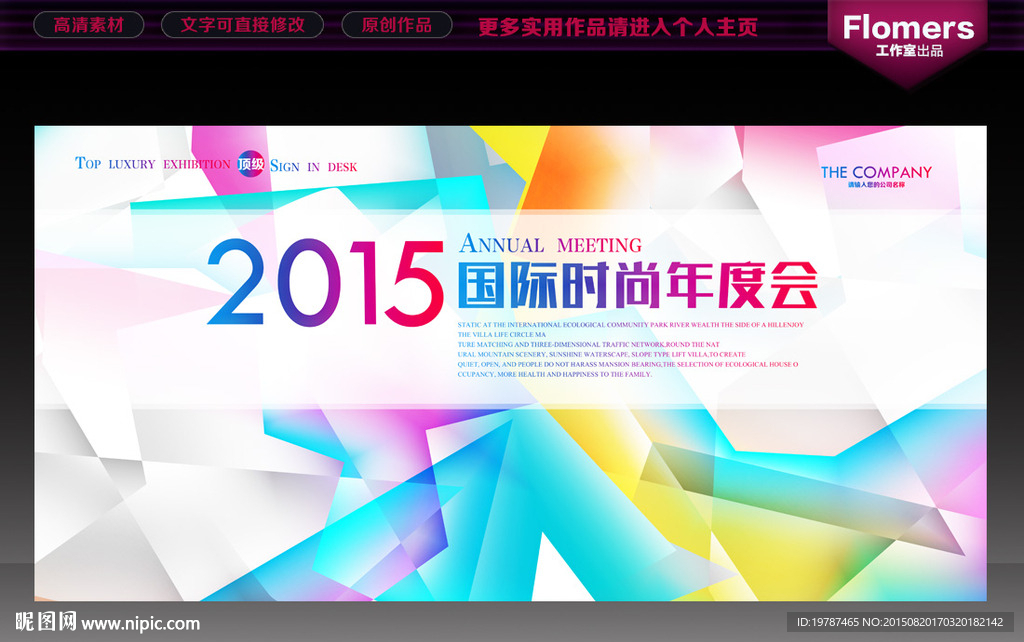Click the 原创作品 pill label

click(396, 25)
